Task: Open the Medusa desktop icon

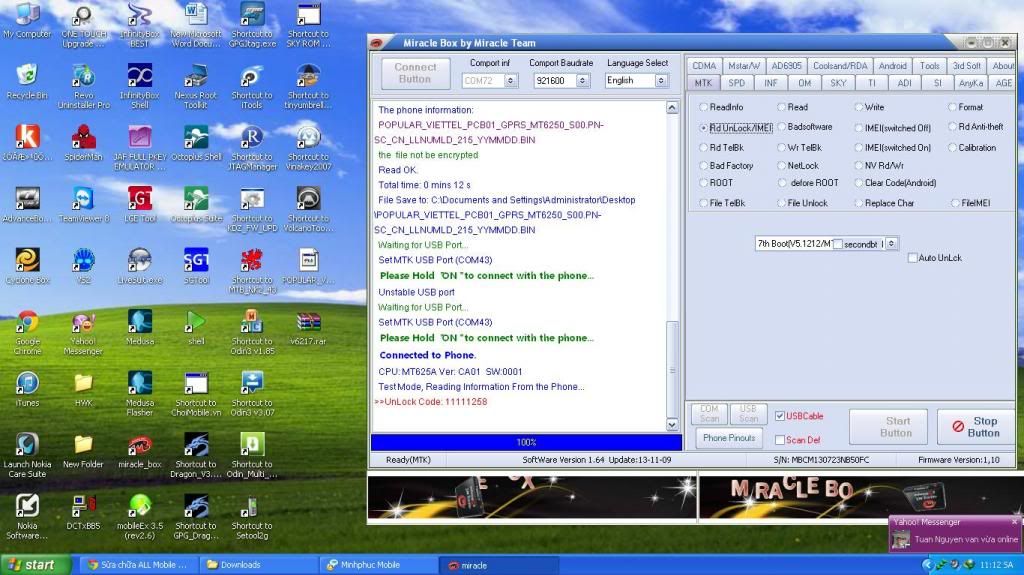Action: coord(140,328)
